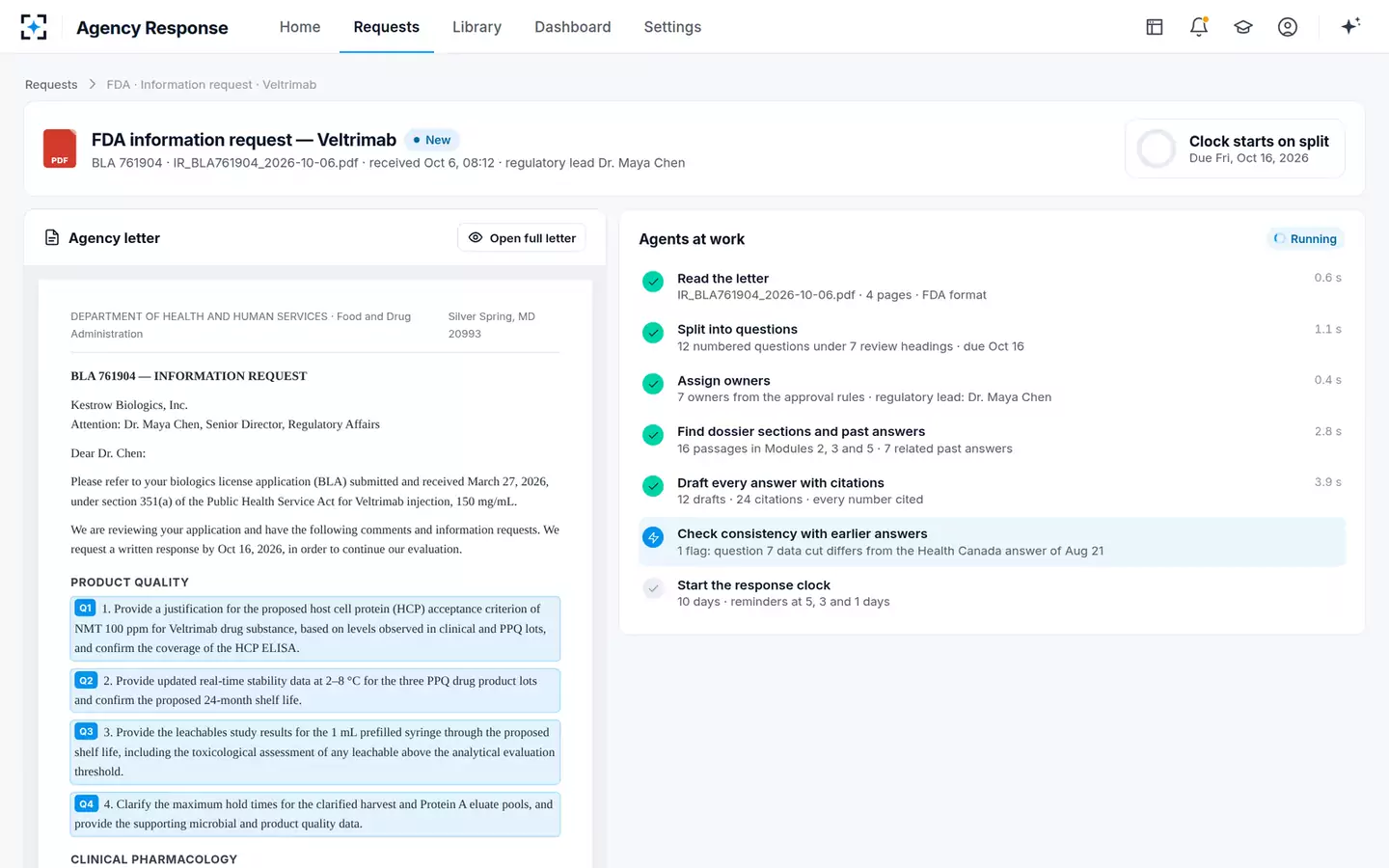Go to the Home tab
The image size is (1389, 868).
300,27
